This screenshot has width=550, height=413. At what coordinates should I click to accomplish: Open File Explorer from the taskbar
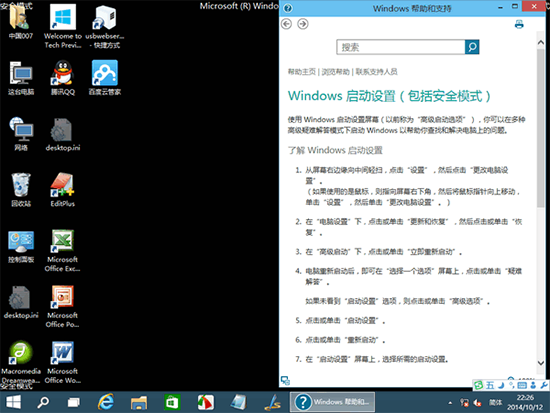pos(139,402)
